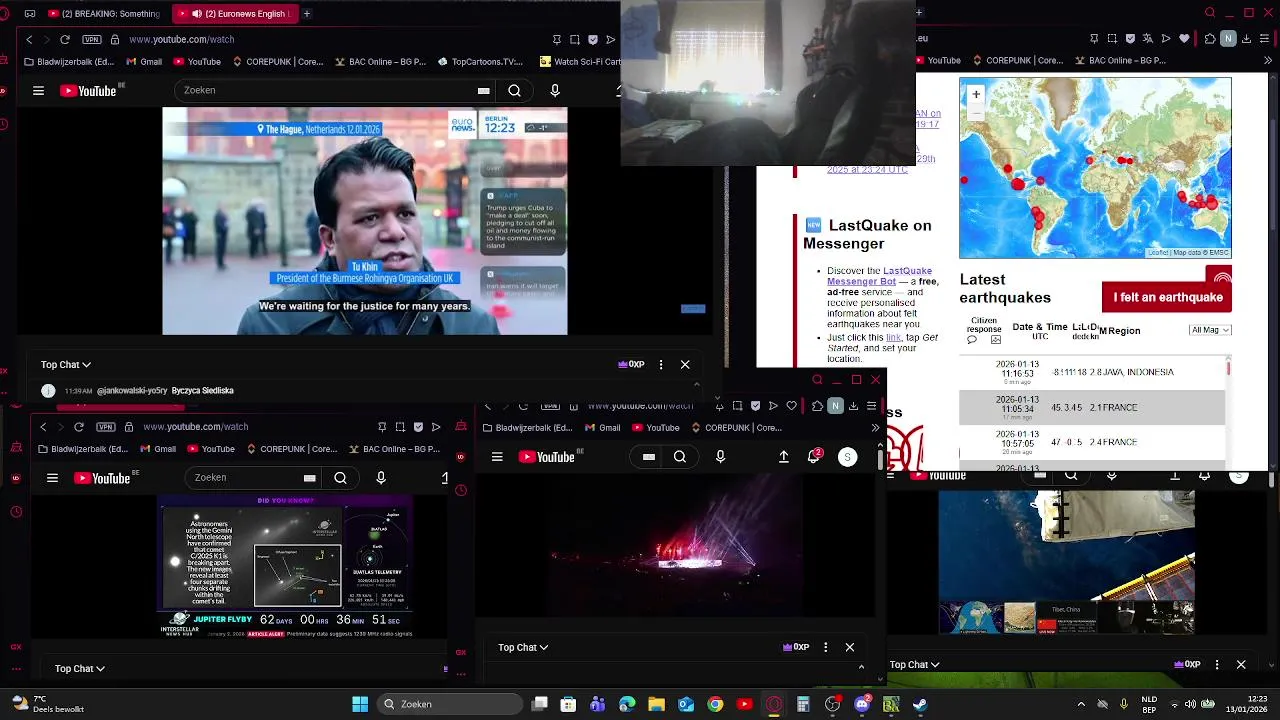Close the chat panel under Euronews video

pyautogui.click(x=685, y=365)
